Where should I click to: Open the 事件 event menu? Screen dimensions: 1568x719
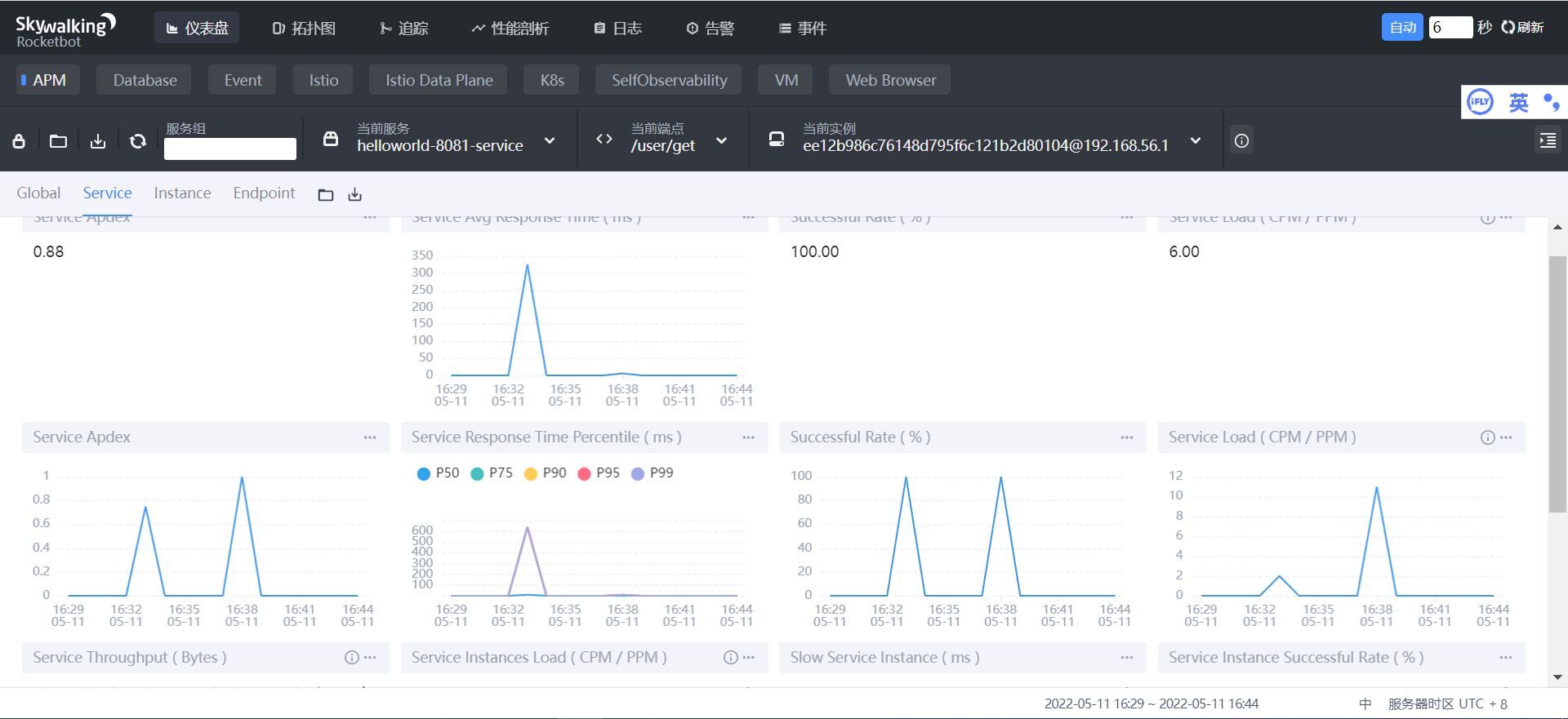[x=803, y=28]
